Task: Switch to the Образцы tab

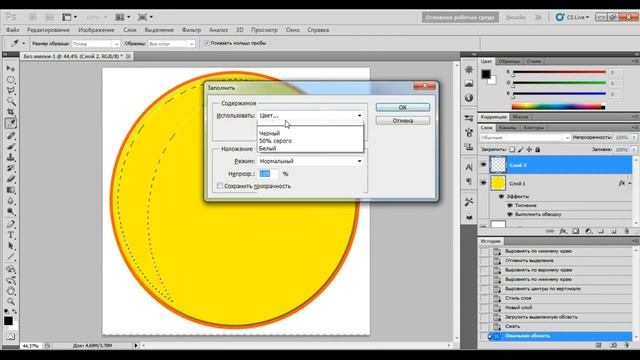Action: pyautogui.click(x=509, y=61)
